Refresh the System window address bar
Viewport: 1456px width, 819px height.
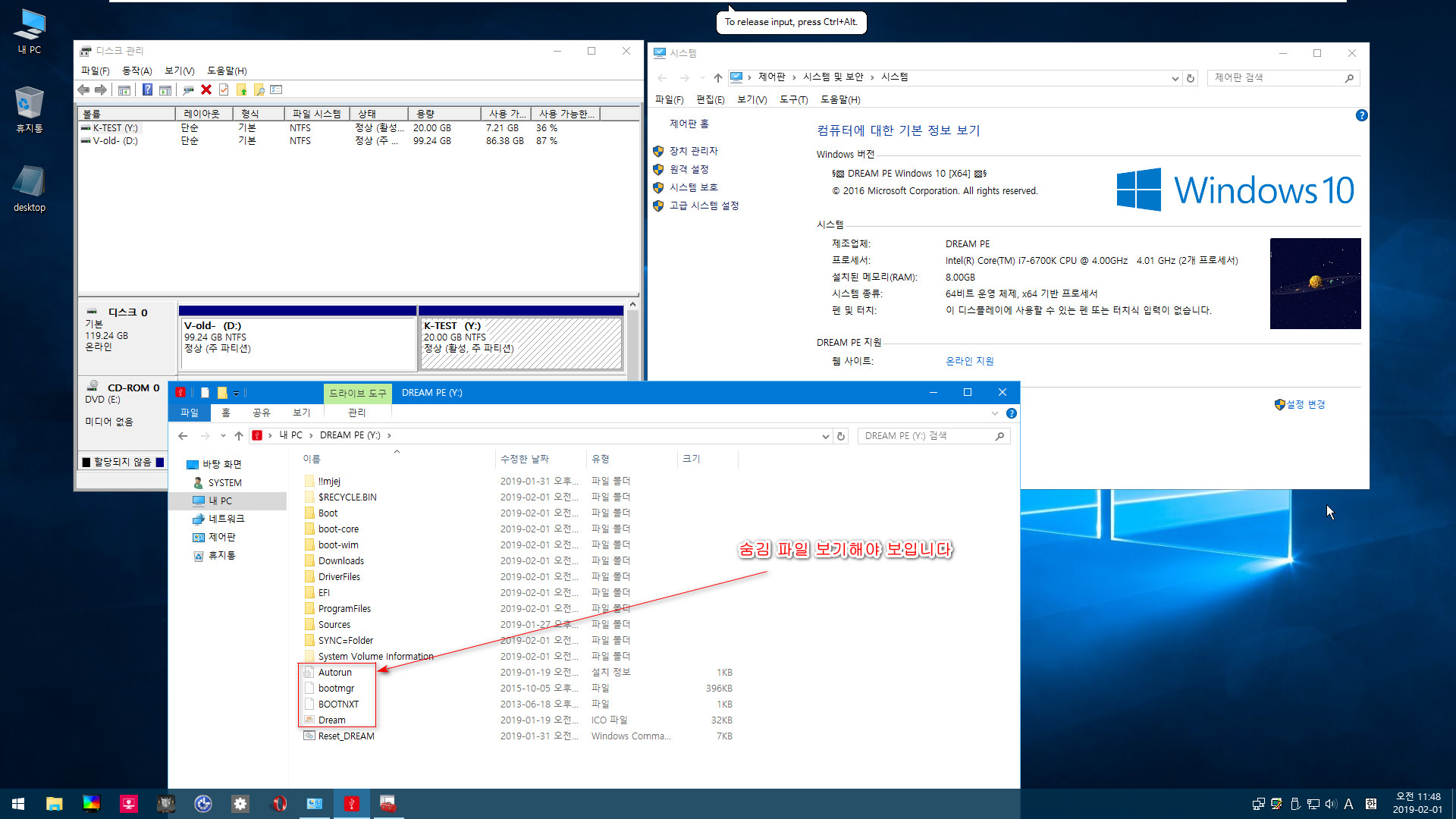(1191, 78)
